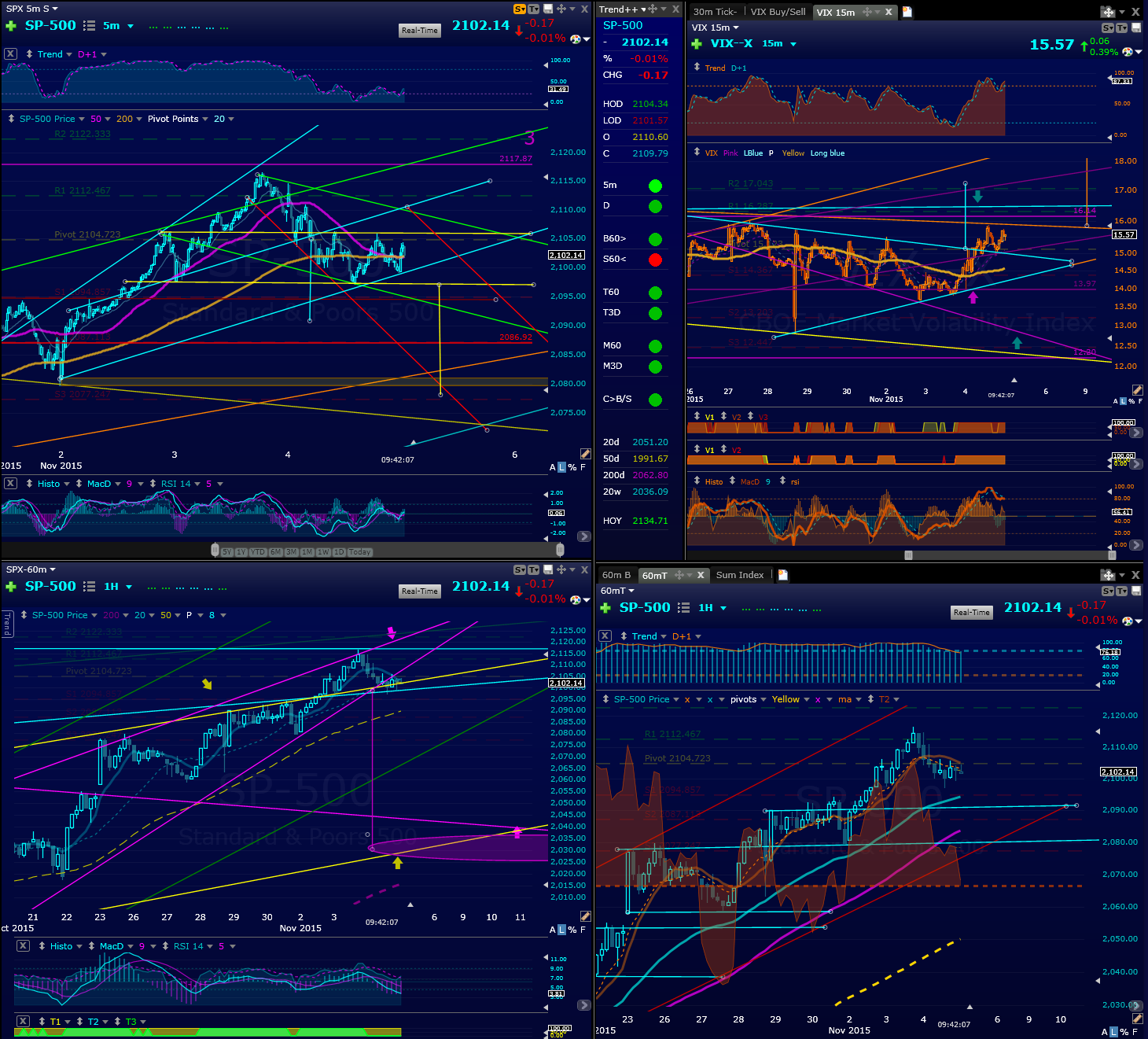
Task: Close the Histo pane with its X box in SPX 5m
Action: click(10, 484)
